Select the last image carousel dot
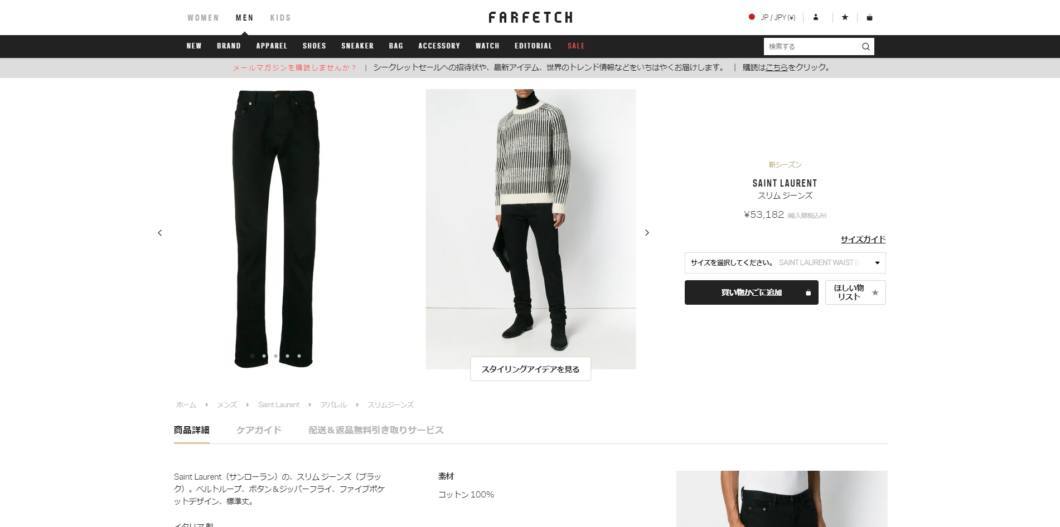 click(x=299, y=356)
